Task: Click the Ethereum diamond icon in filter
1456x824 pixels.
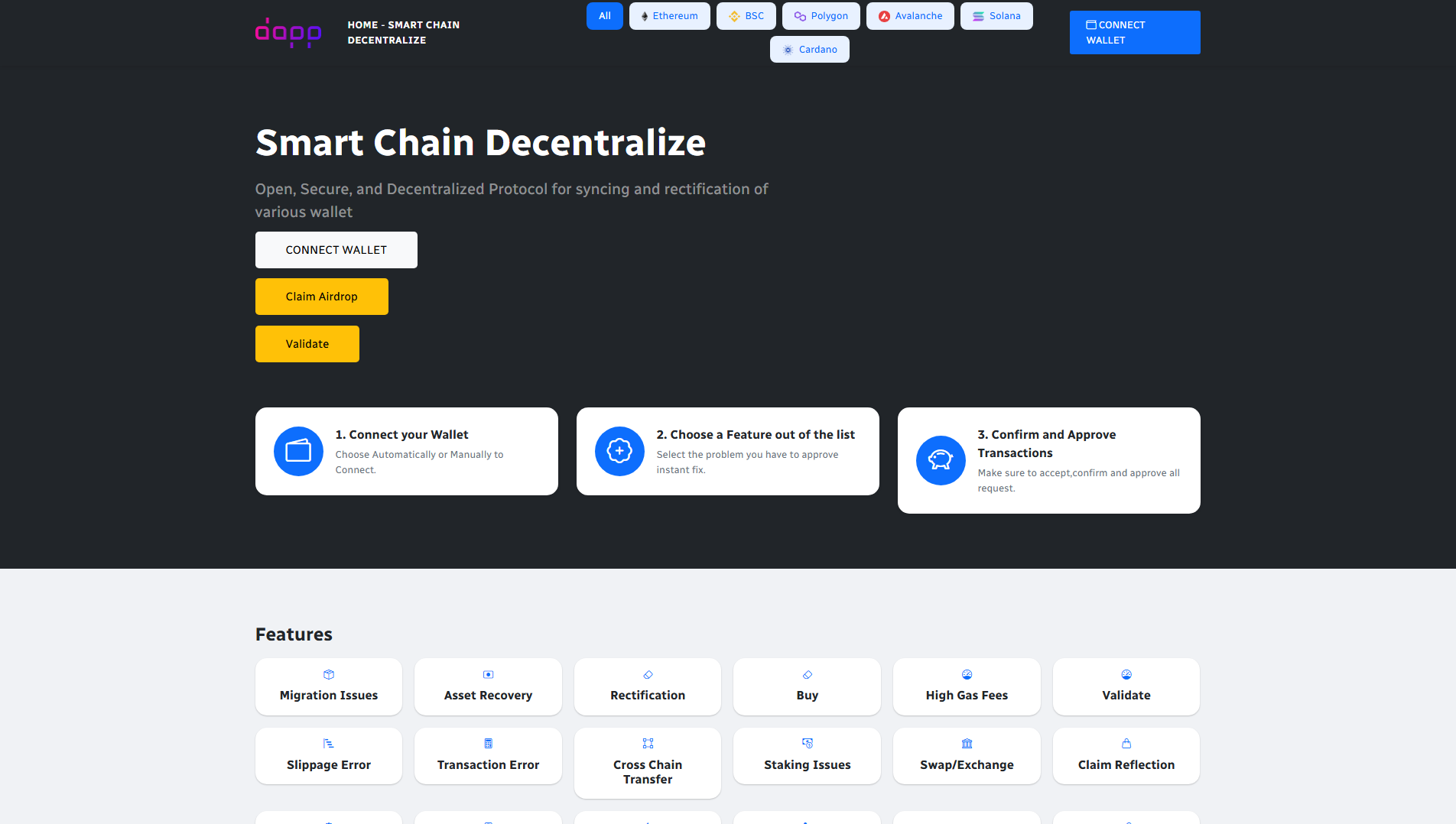Action: click(x=645, y=16)
